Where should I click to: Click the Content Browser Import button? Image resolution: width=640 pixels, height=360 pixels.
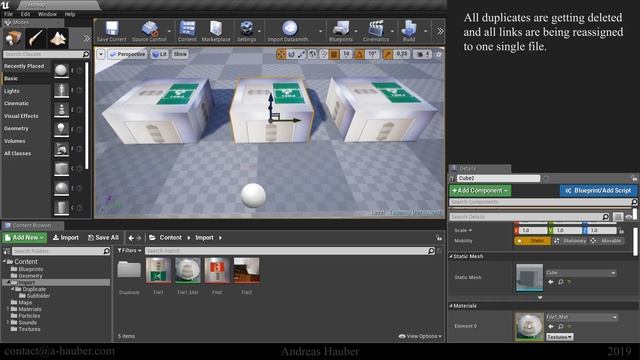tap(66, 238)
